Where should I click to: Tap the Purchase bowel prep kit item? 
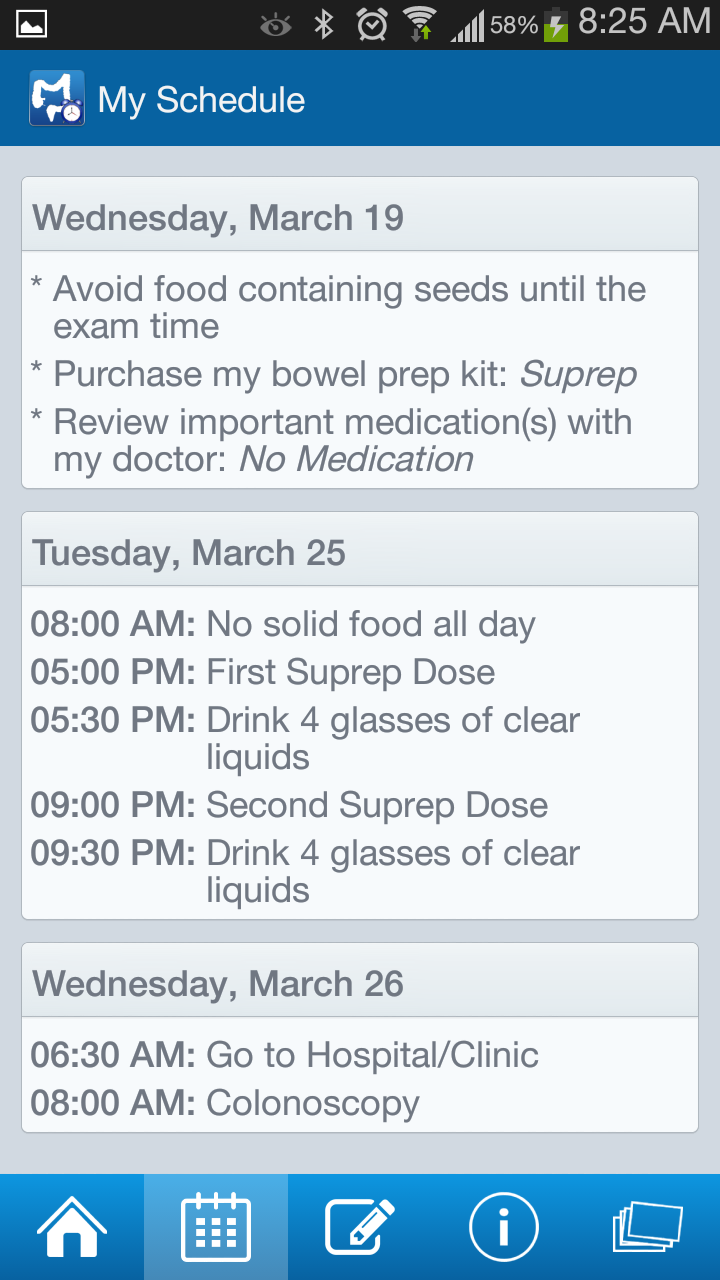345,374
